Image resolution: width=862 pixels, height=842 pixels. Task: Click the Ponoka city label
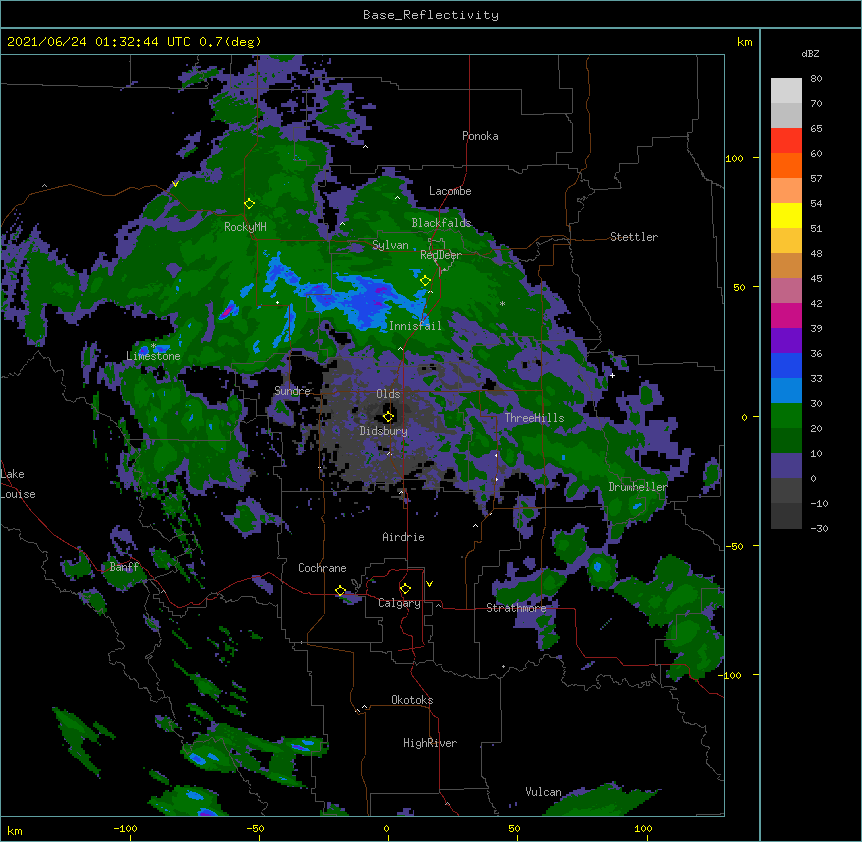(480, 136)
